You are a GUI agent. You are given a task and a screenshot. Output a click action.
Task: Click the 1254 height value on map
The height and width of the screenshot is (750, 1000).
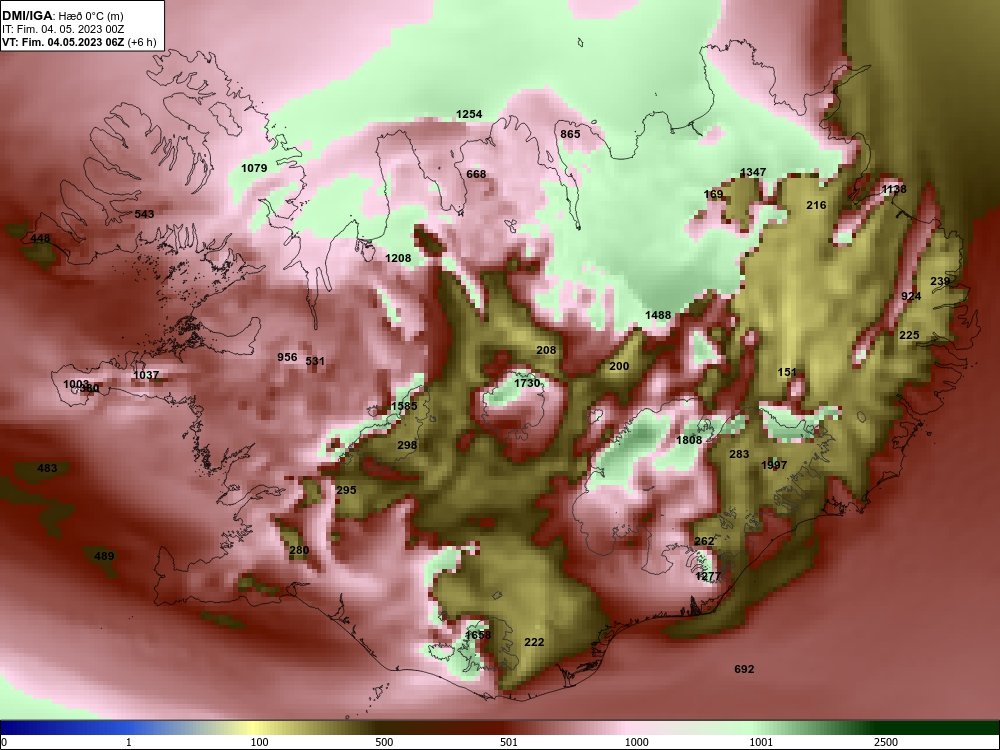pos(469,114)
